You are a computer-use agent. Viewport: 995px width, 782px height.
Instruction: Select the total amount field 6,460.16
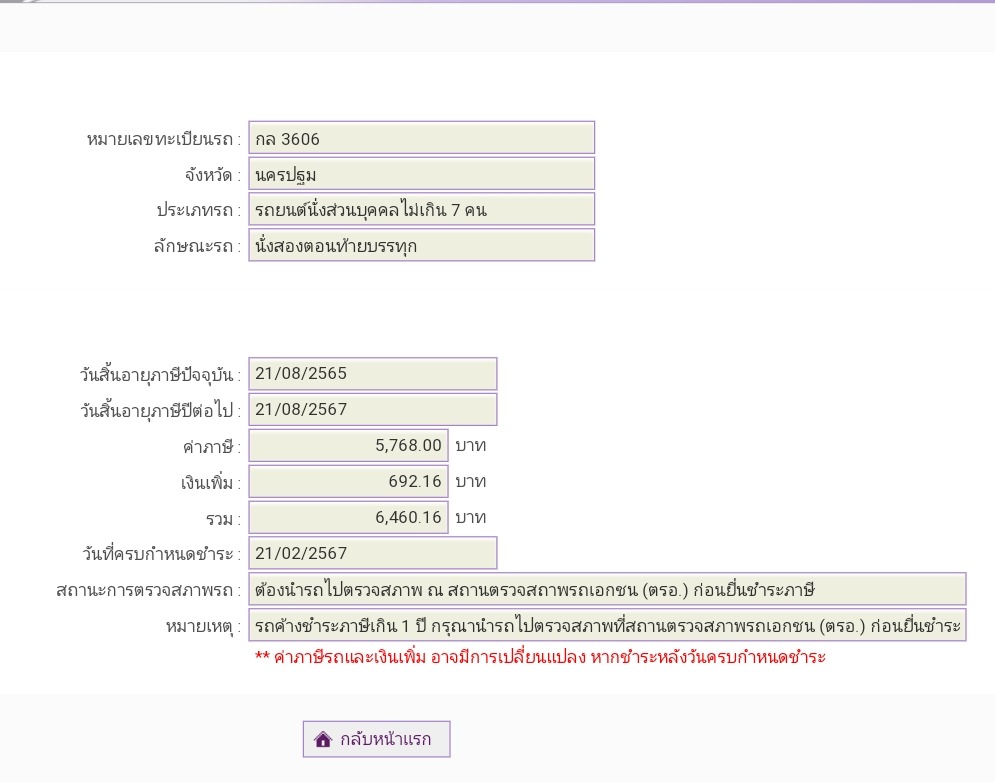point(348,517)
